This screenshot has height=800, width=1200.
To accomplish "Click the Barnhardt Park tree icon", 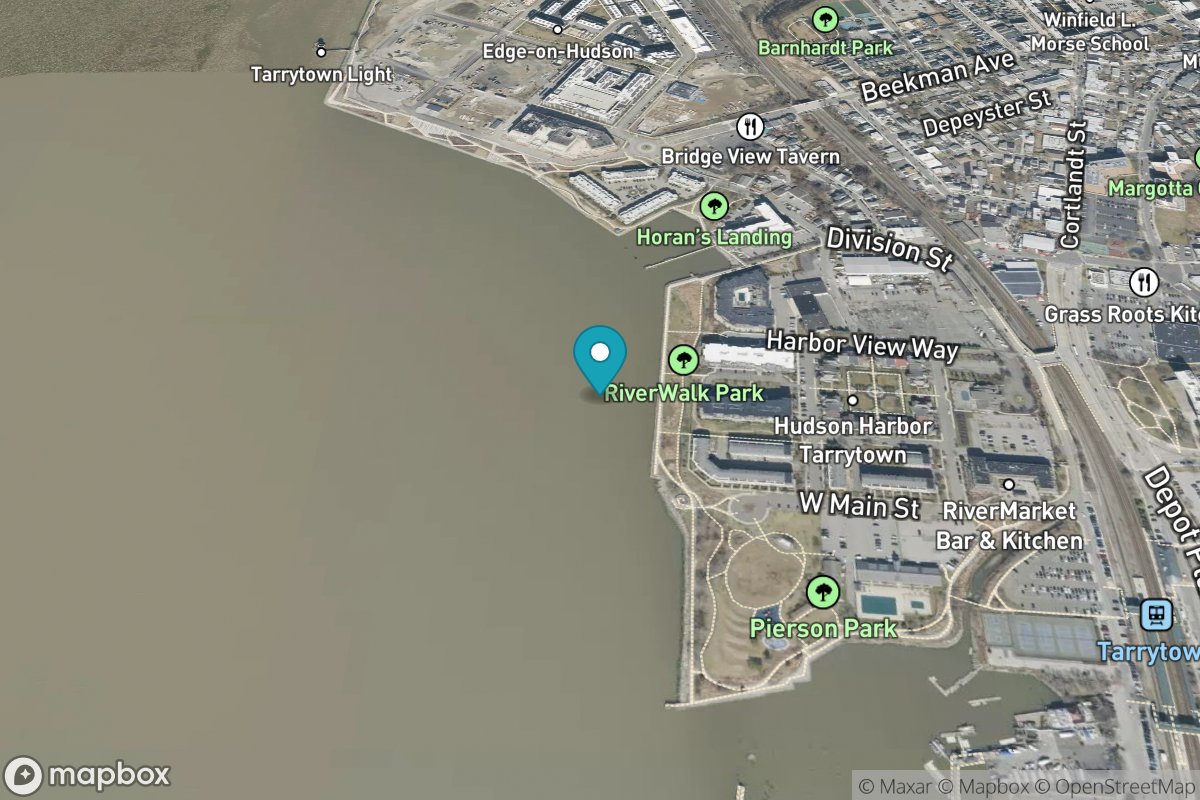I will [825, 18].
